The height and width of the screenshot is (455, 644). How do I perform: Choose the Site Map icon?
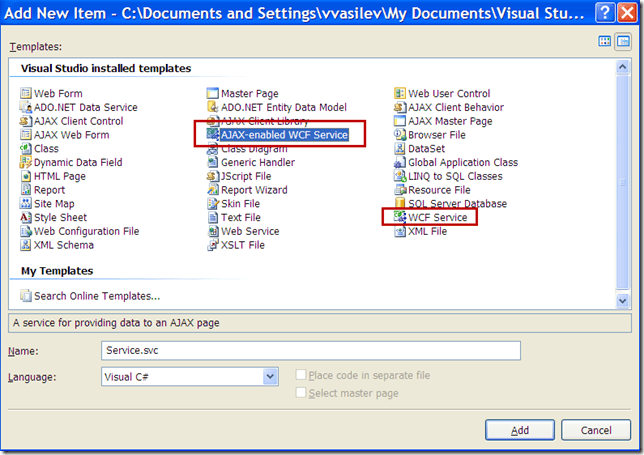pyautogui.click(x=26, y=204)
